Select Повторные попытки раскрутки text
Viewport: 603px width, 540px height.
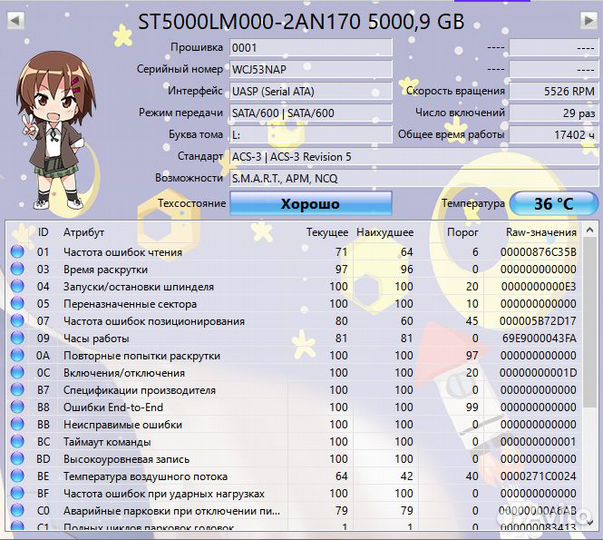142,356
